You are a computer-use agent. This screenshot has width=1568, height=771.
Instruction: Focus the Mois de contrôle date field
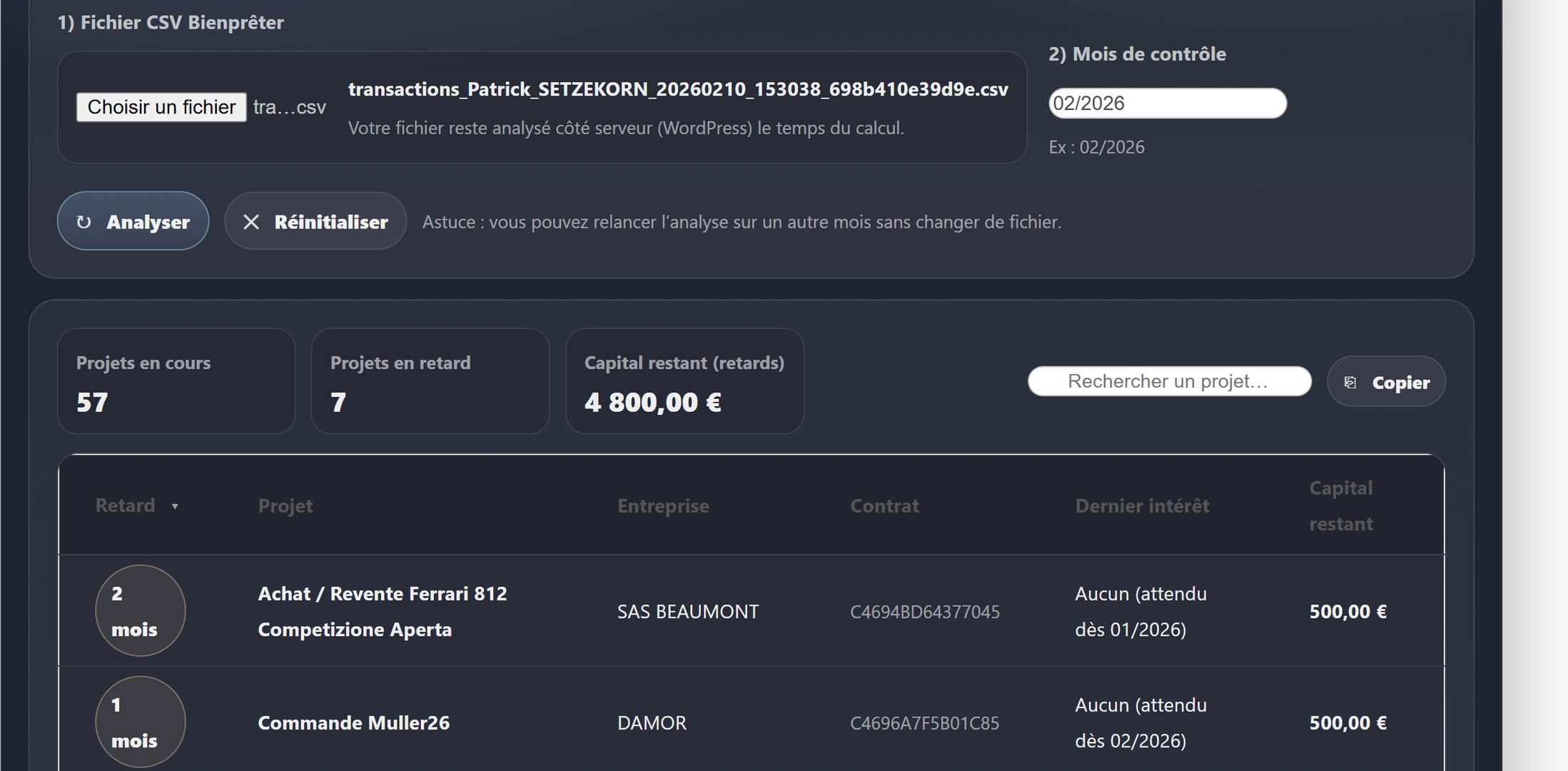pos(1168,104)
